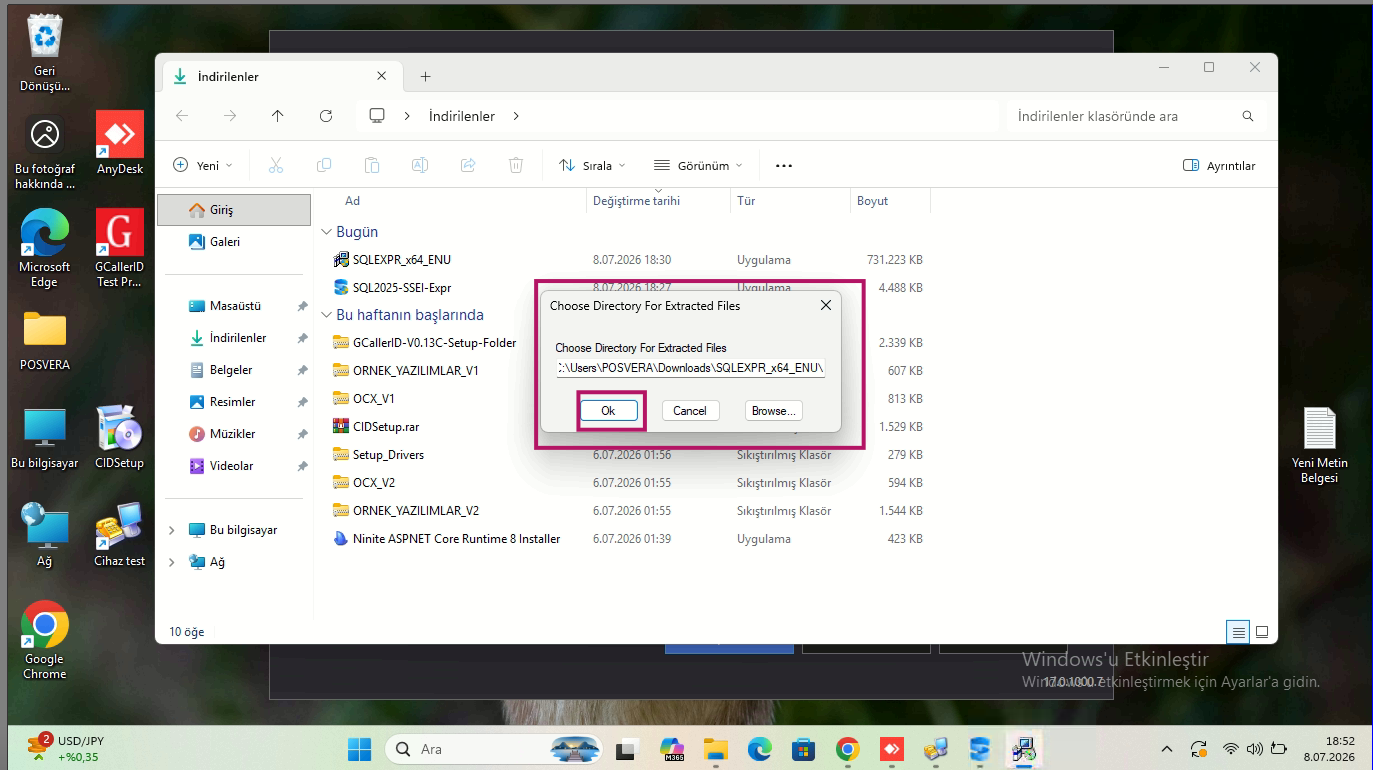Open the Sırala sort menu

(592, 165)
